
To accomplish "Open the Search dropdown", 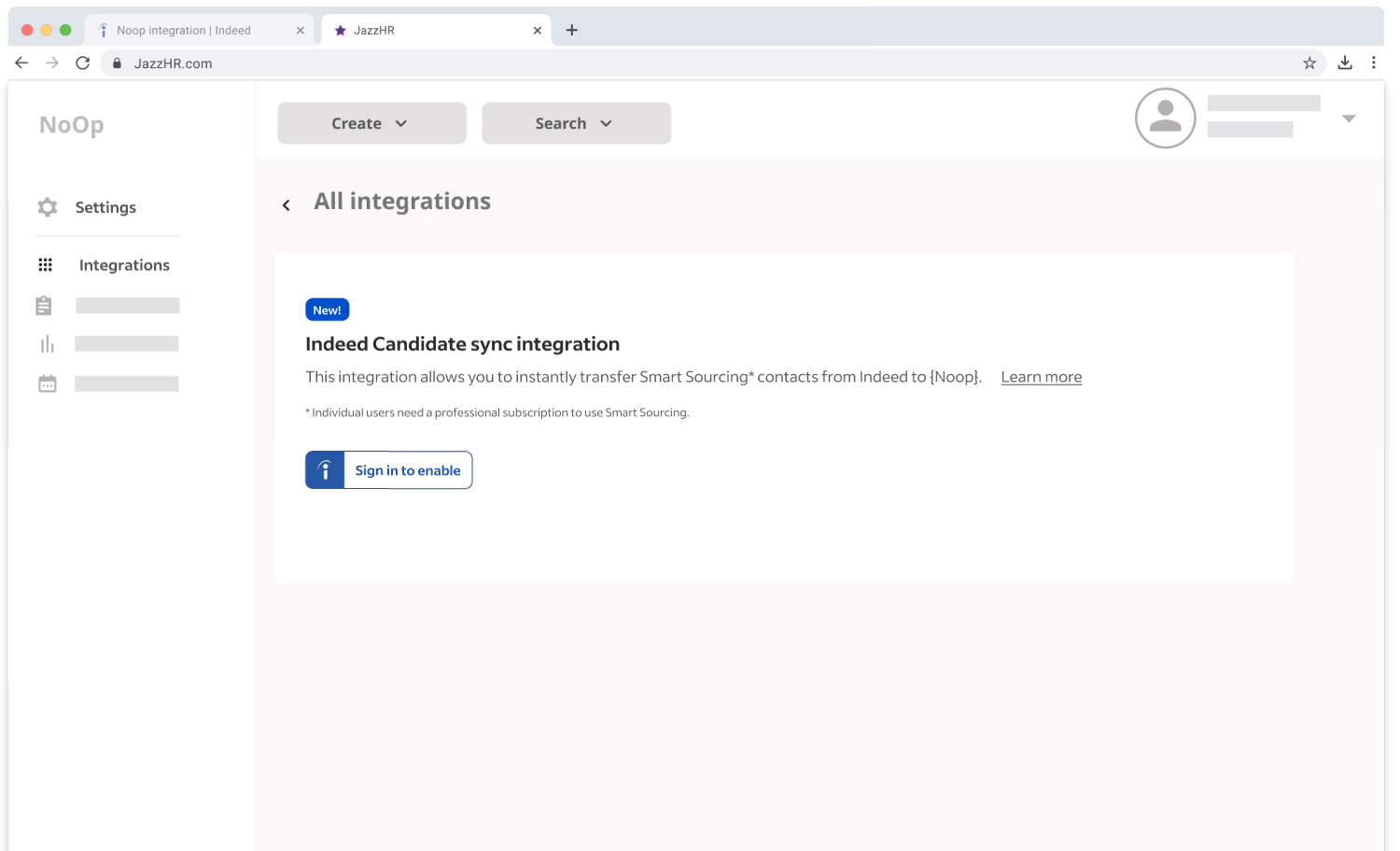I will coord(576,123).
